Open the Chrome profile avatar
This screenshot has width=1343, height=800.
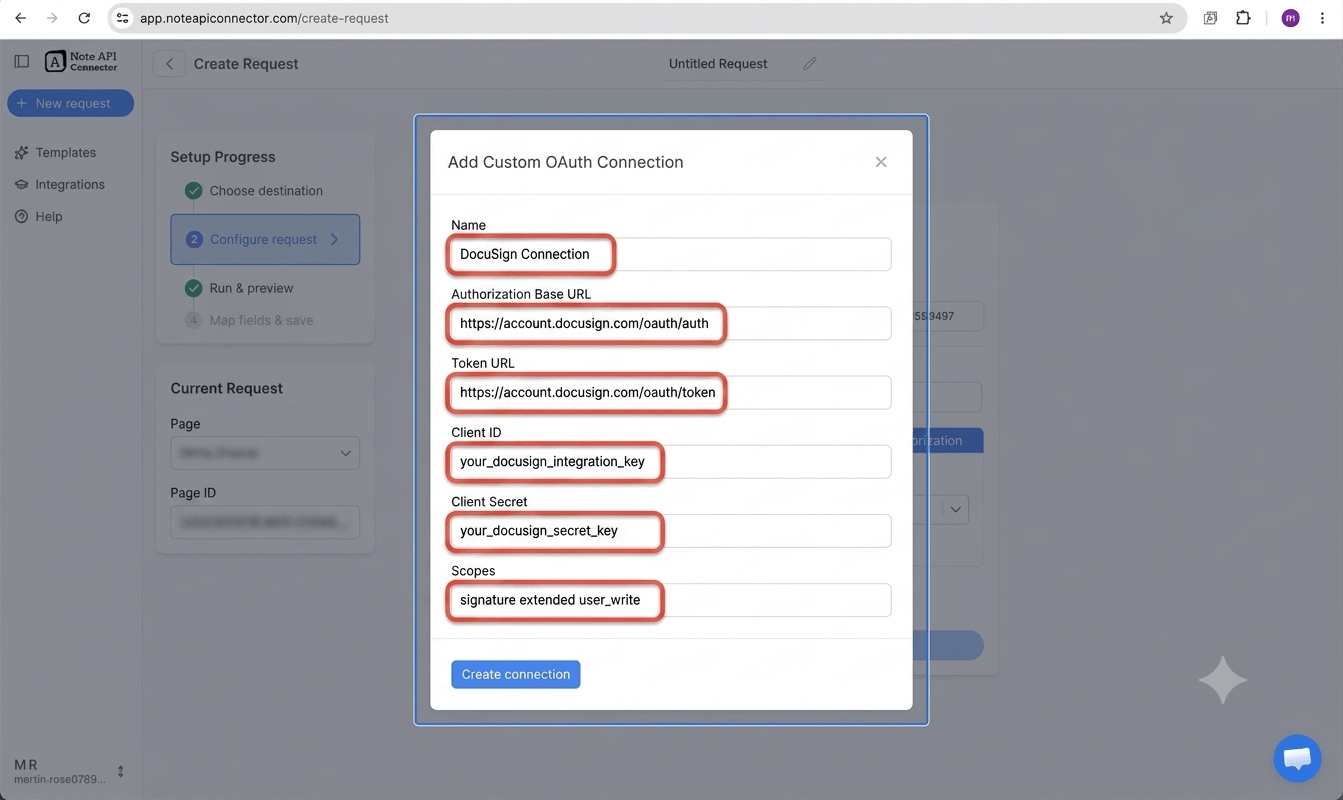coord(1291,18)
